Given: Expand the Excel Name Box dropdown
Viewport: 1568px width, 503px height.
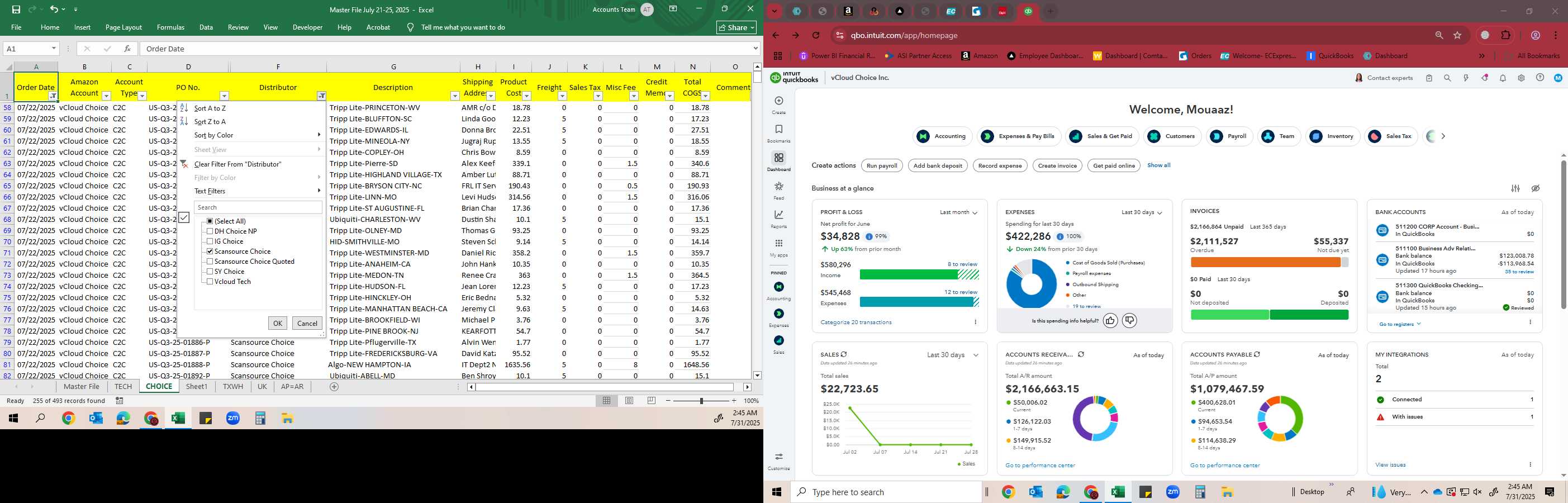Looking at the screenshot, I should tap(54, 49).
